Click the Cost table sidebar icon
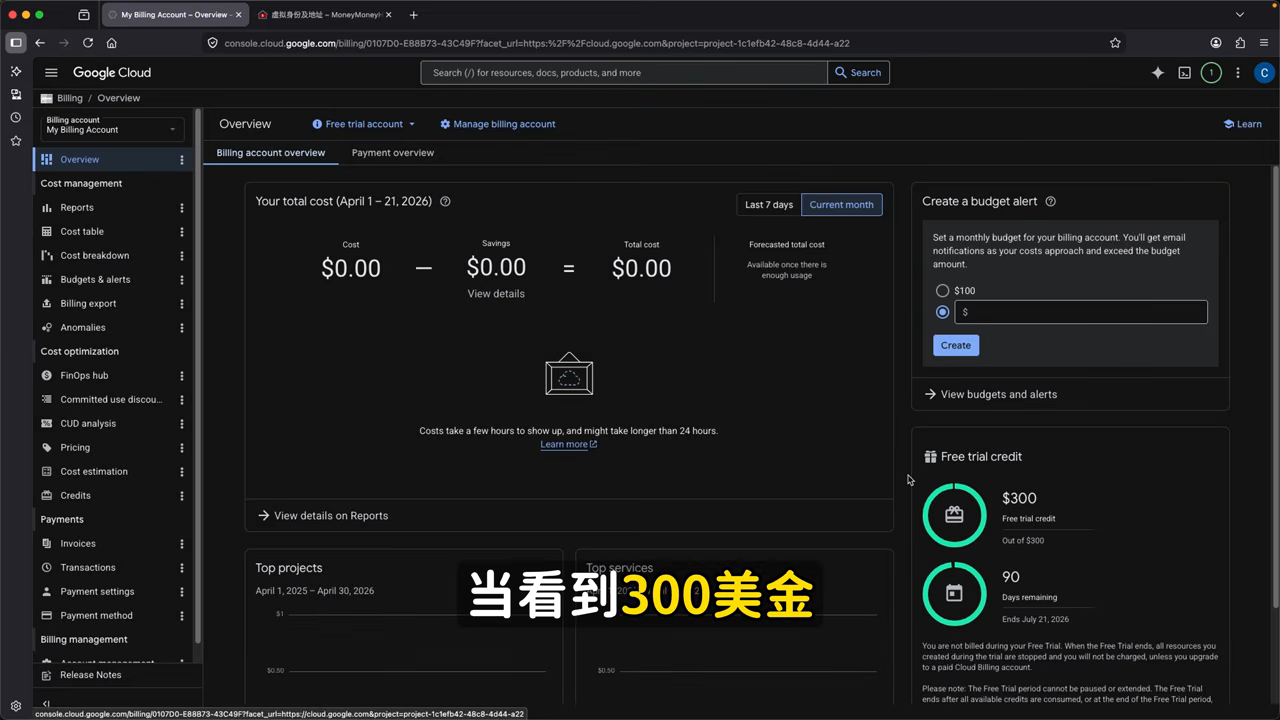The width and height of the screenshot is (1280, 720). click(x=47, y=232)
